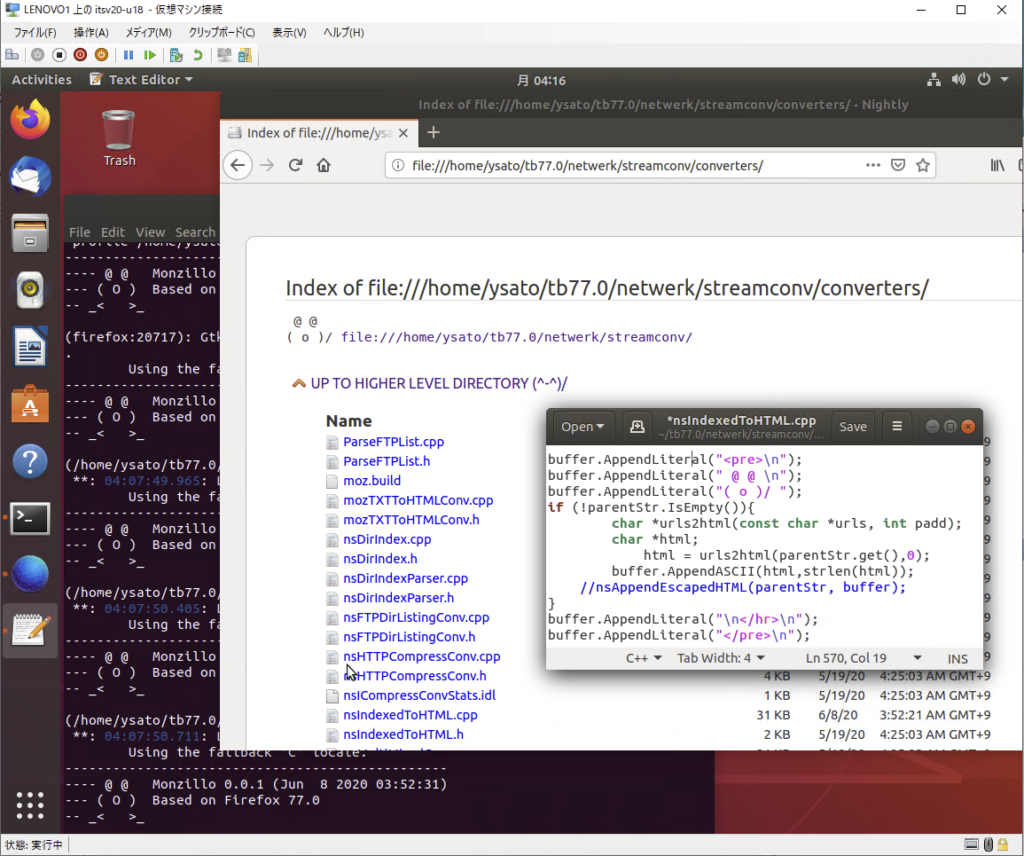Open the メディア(M) menu

pyautogui.click(x=148, y=33)
